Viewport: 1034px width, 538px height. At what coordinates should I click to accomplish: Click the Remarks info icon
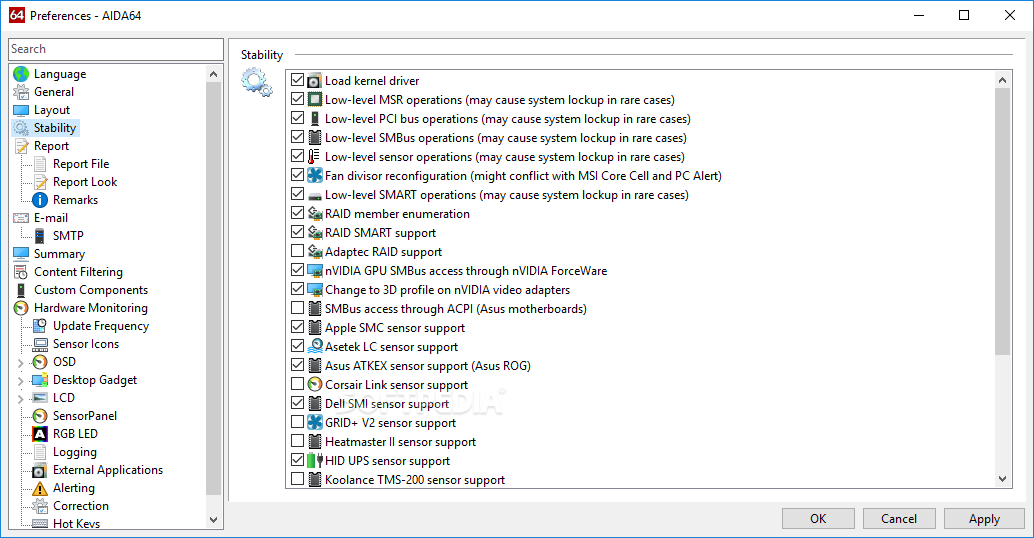[x=40, y=200]
